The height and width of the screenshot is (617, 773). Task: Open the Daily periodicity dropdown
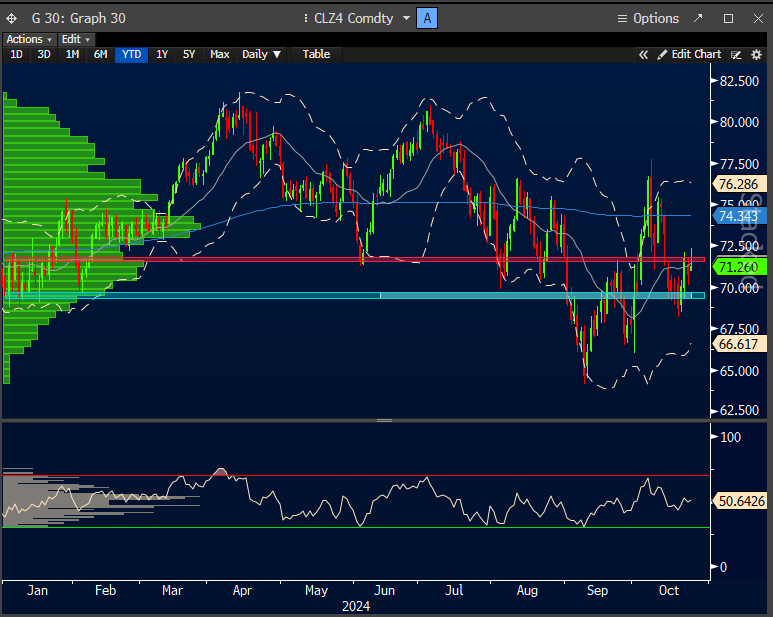[x=262, y=54]
